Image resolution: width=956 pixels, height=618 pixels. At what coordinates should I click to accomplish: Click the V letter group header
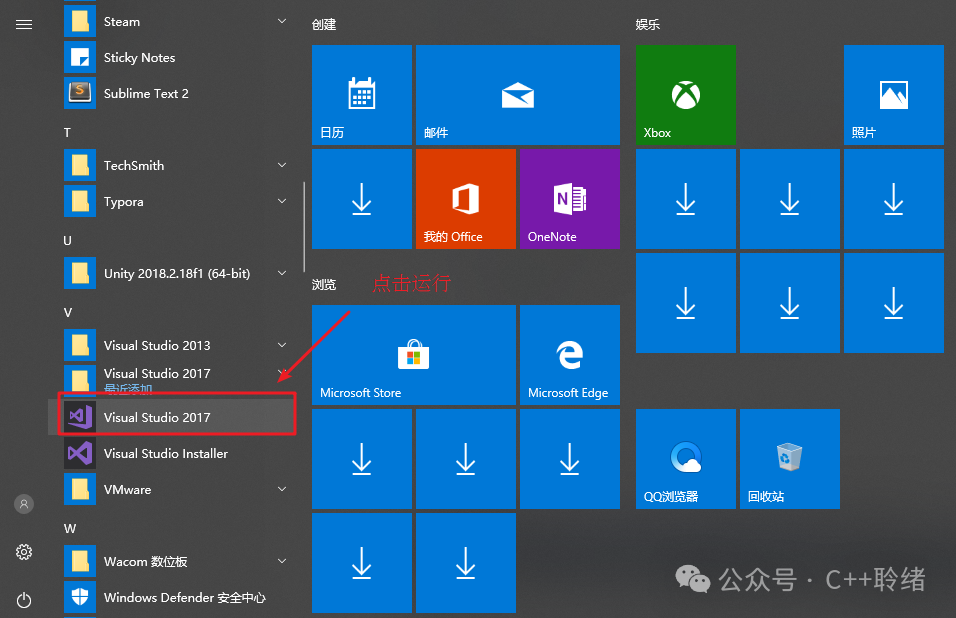point(68,312)
